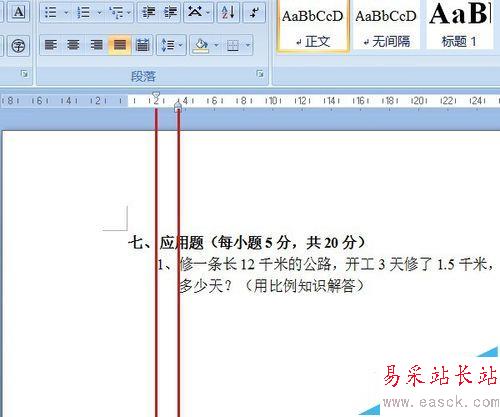Viewport: 500px width, 417px height.
Task: Click Decrease Indent icon
Action: click(148, 12)
